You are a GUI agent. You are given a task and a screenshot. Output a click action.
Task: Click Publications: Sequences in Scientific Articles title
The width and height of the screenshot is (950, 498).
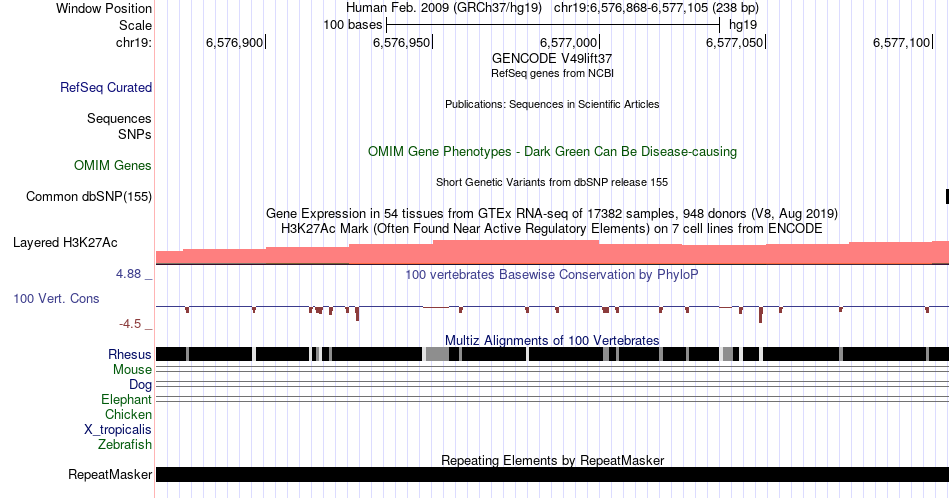coord(552,104)
